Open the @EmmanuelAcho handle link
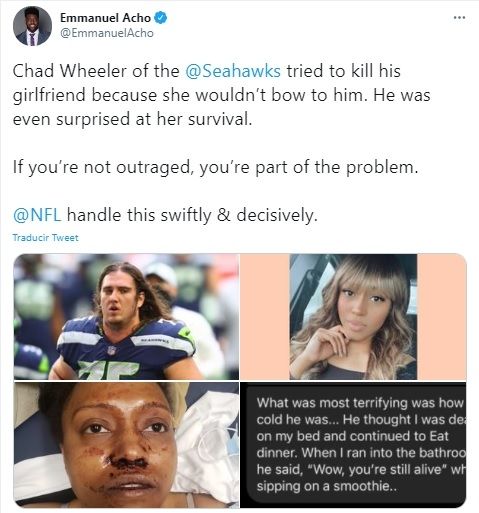The image size is (479, 513). coord(107,33)
